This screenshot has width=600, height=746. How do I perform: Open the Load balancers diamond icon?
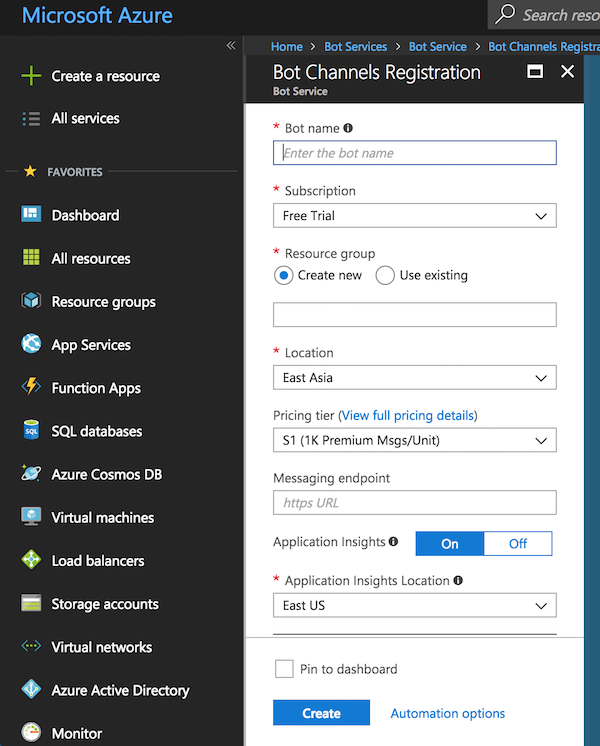pyautogui.click(x=31, y=560)
